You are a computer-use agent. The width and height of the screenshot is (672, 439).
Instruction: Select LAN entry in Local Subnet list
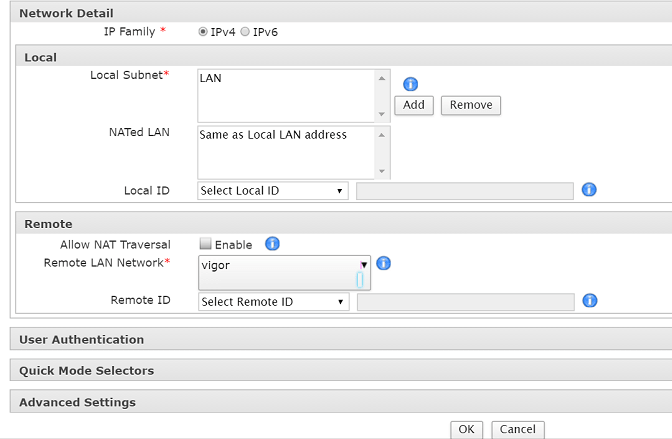pos(210,78)
